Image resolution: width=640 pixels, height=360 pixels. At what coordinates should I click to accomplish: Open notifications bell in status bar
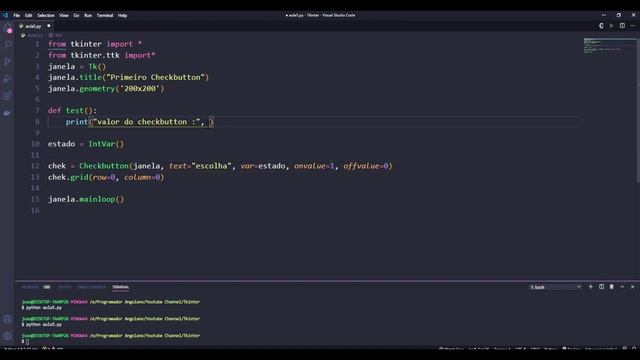tap(634, 349)
